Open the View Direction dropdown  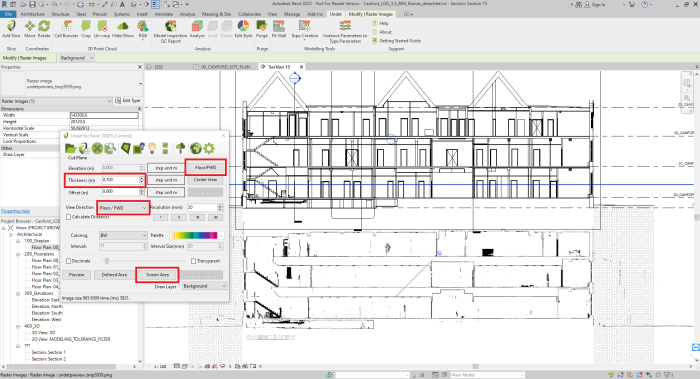[123, 208]
